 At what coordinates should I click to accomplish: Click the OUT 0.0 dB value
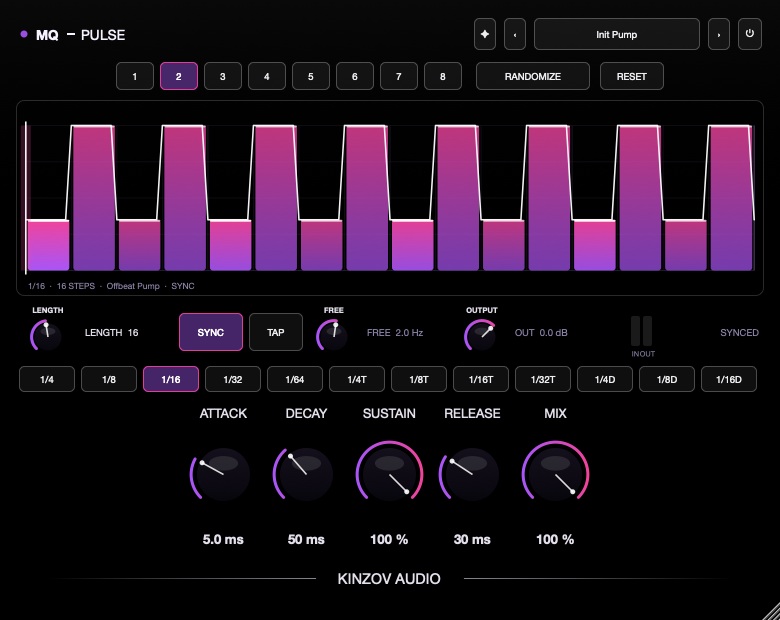click(x=541, y=332)
